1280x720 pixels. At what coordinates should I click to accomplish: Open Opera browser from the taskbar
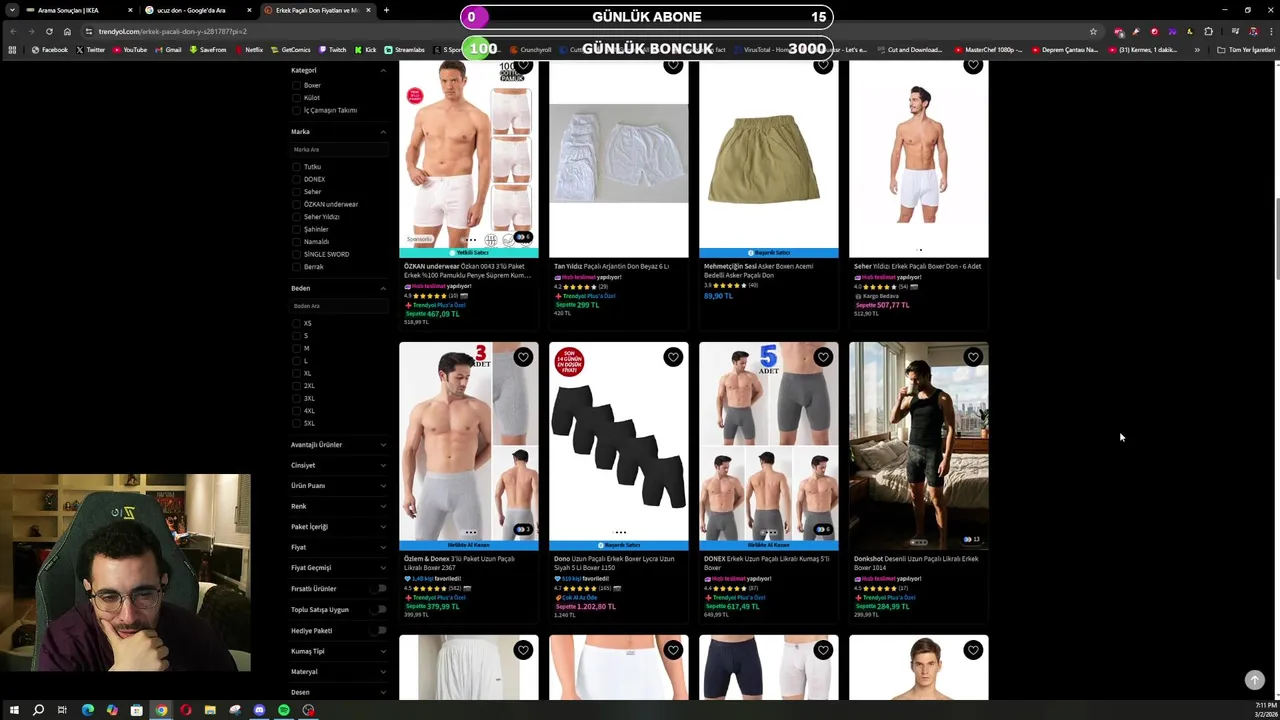pyautogui.click(x=185, y=710)
